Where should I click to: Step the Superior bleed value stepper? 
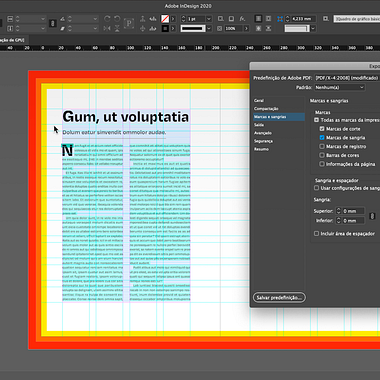(339, 211)
